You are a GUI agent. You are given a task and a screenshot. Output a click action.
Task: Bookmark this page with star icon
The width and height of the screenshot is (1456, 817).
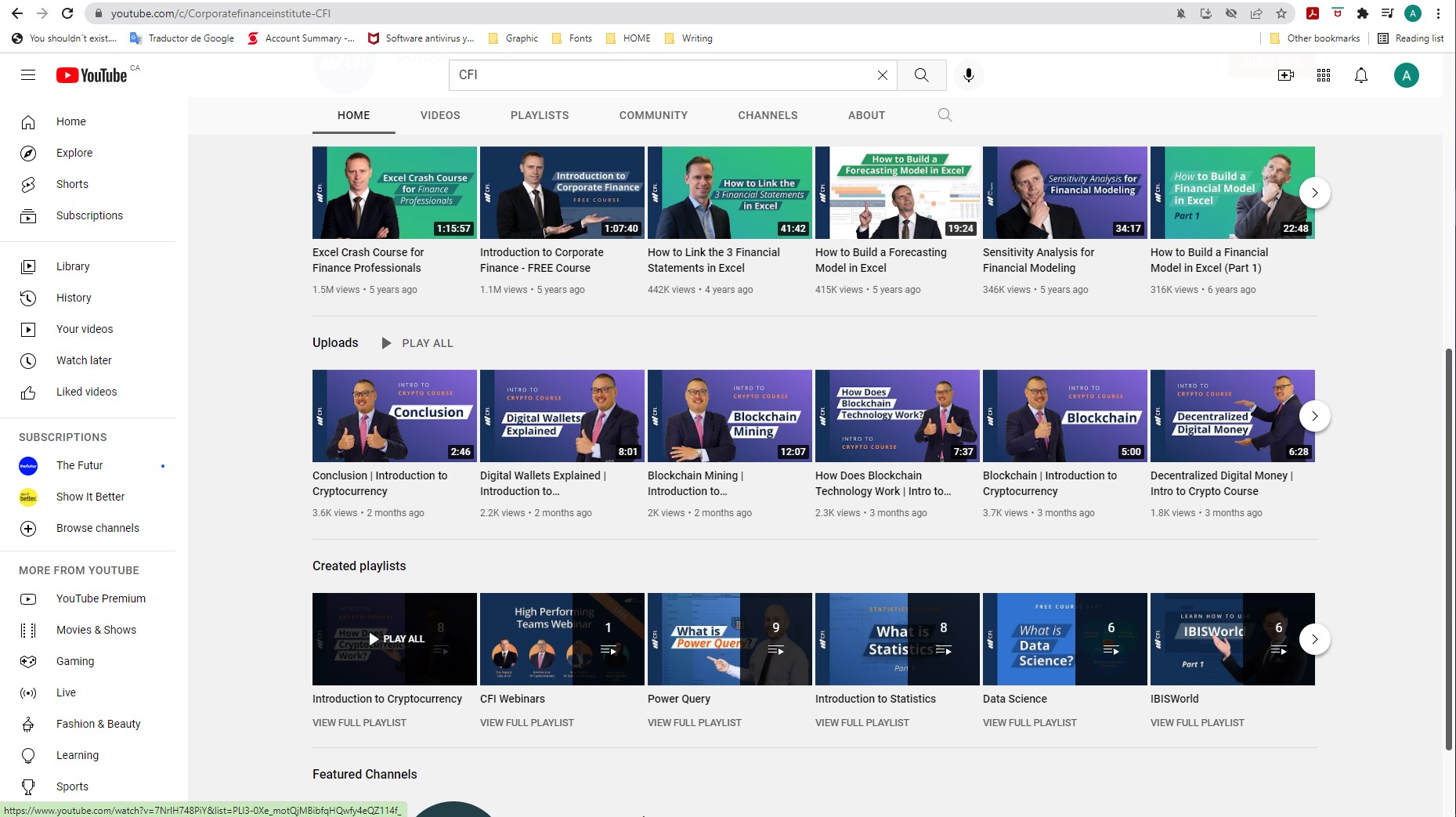click(x=1281, y=13)
